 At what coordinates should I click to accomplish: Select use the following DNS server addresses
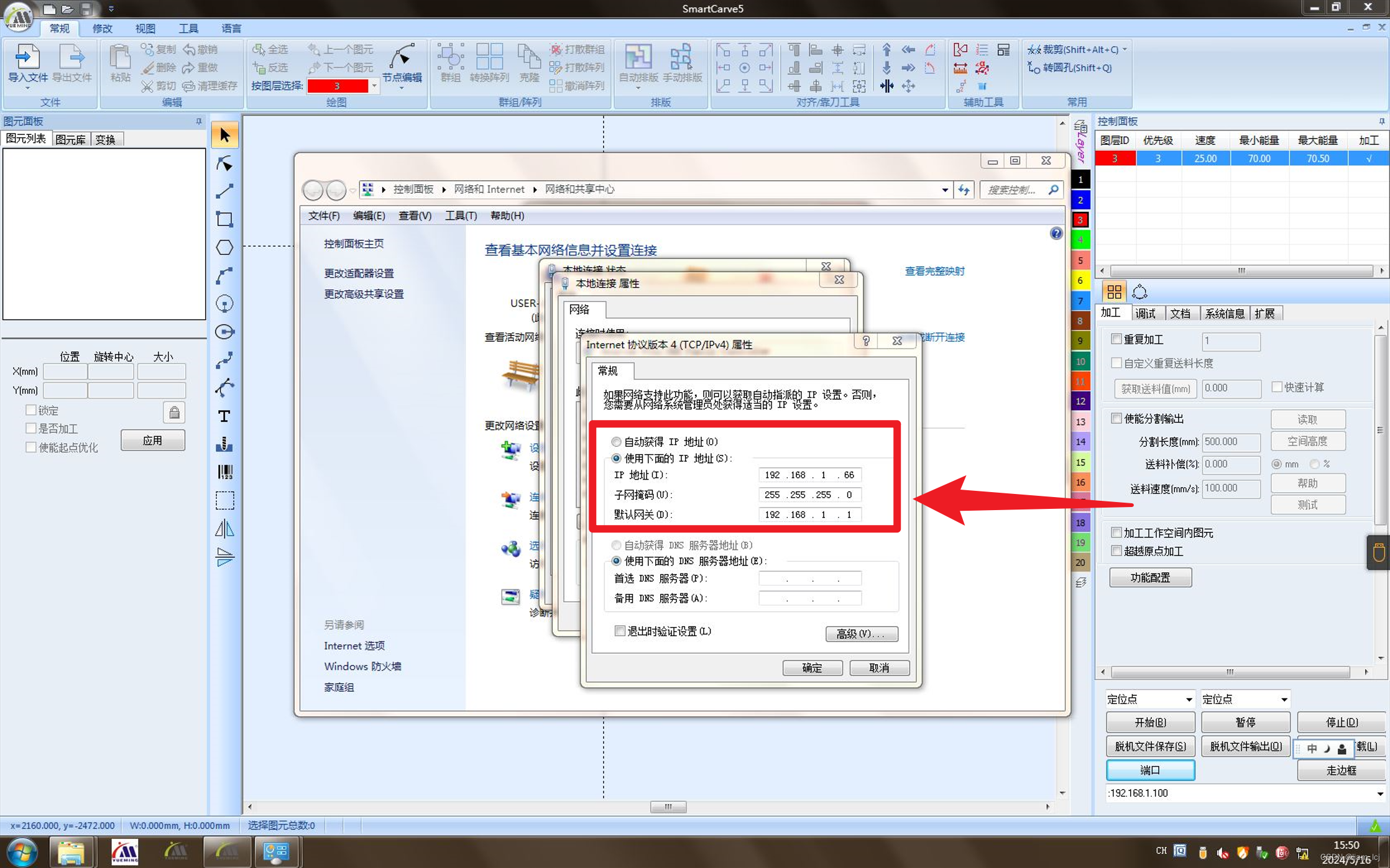[x=617, y=561]
